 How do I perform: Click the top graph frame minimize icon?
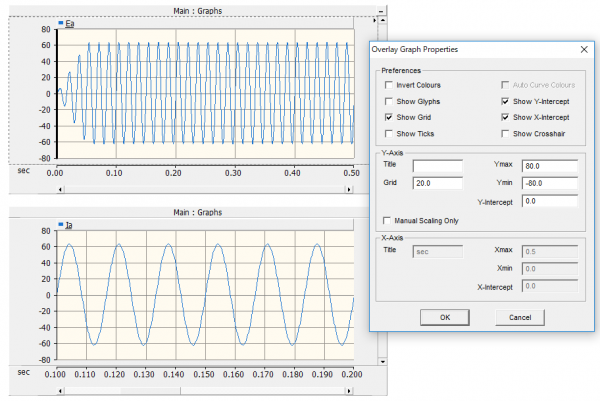381,11
